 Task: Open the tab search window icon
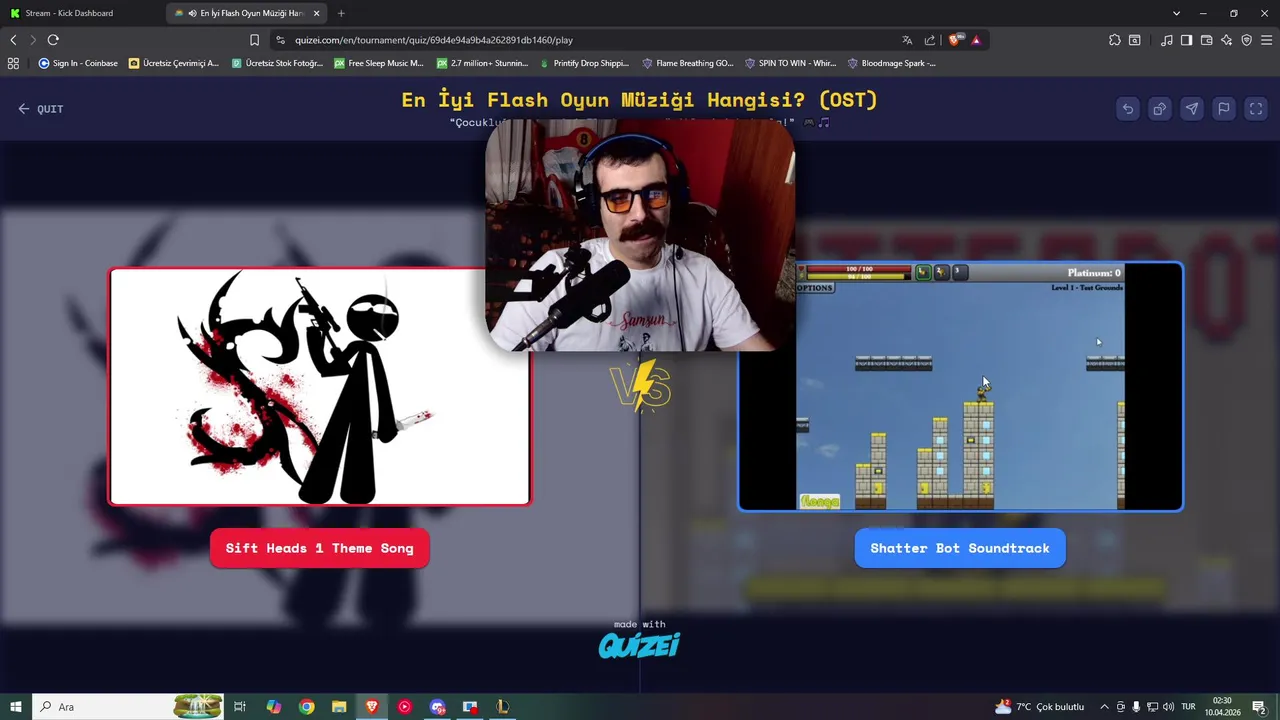(x=1135, y=40)
